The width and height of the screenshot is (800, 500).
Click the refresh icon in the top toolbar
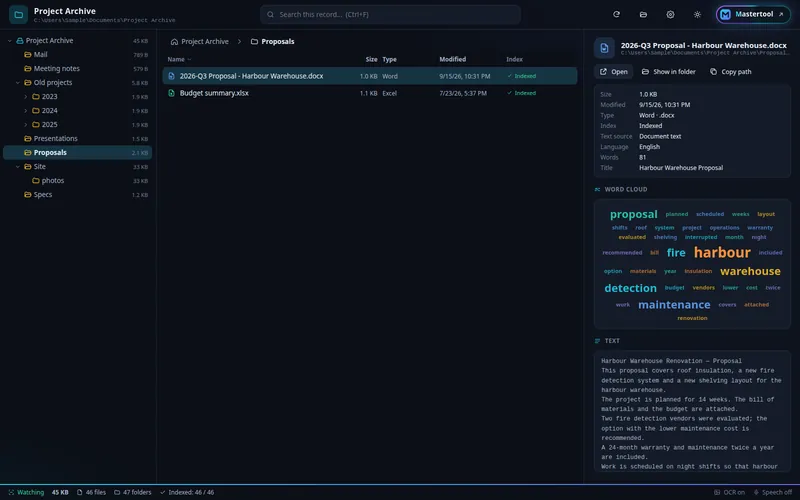(616, 14)
